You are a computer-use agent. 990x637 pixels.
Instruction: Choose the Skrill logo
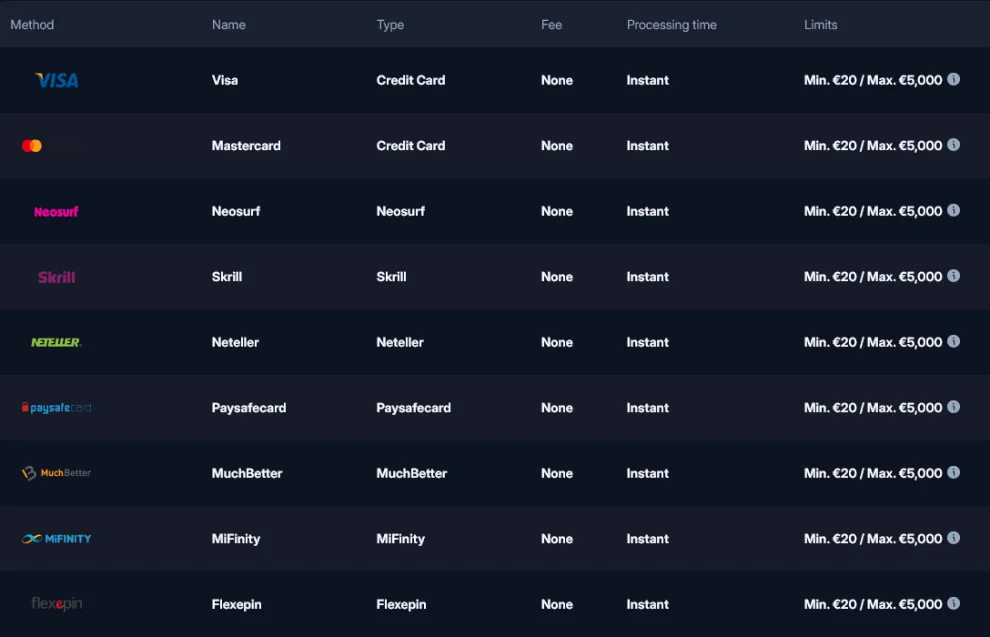pyautogui.click(x=56, y=277)
